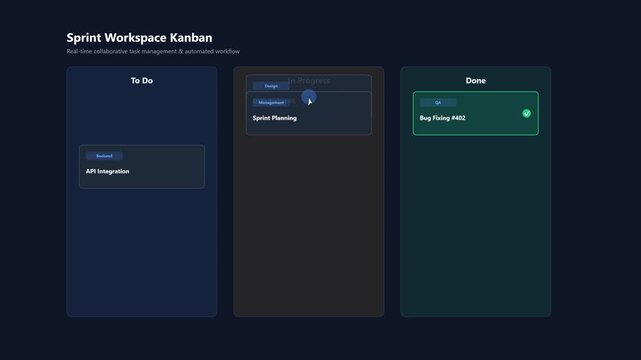Click the Design tag on the dragged card
The width and height of the screenshot is (641, 360).
(271, 86)
